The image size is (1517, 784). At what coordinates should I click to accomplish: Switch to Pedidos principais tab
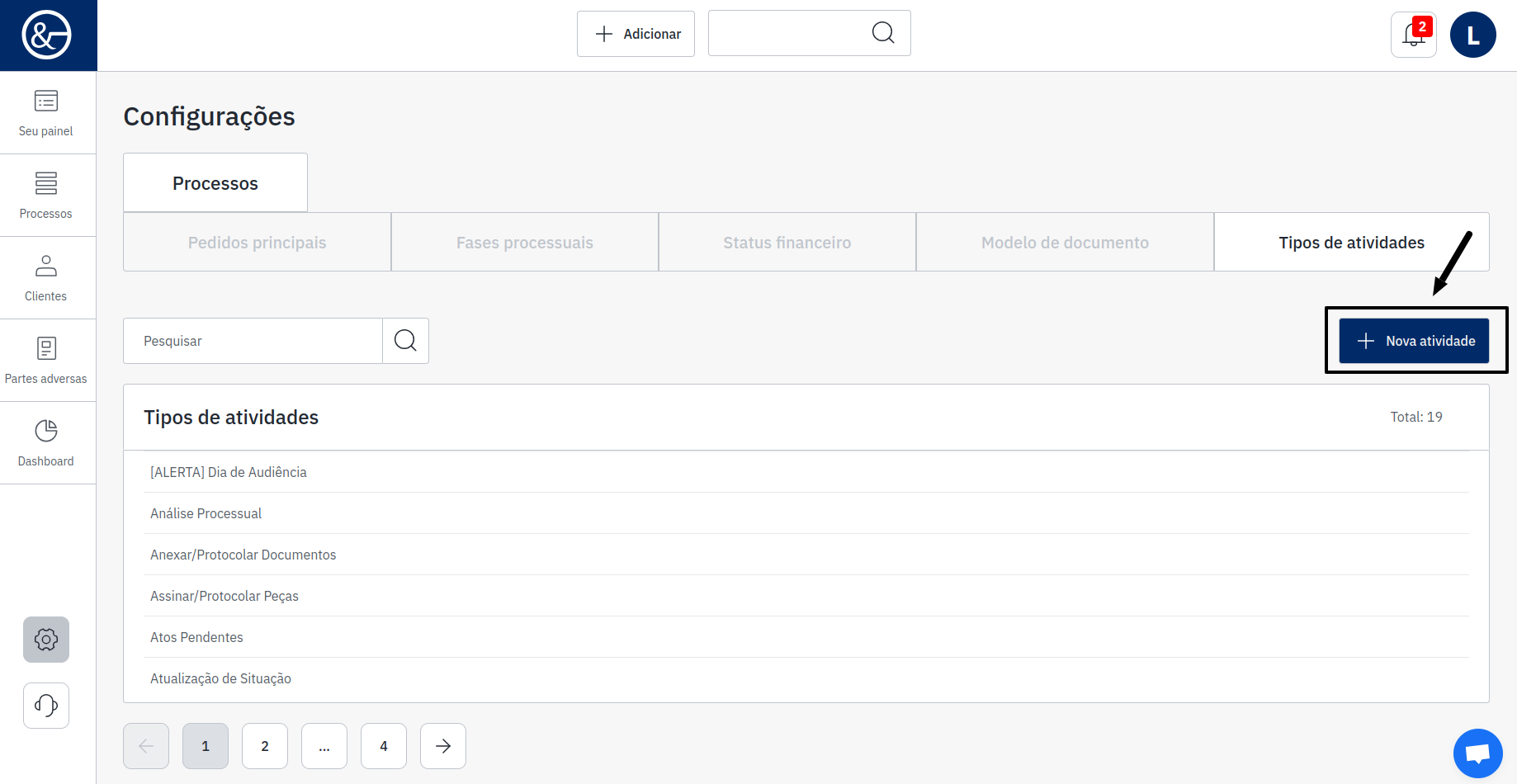click(x=257, y=243)
